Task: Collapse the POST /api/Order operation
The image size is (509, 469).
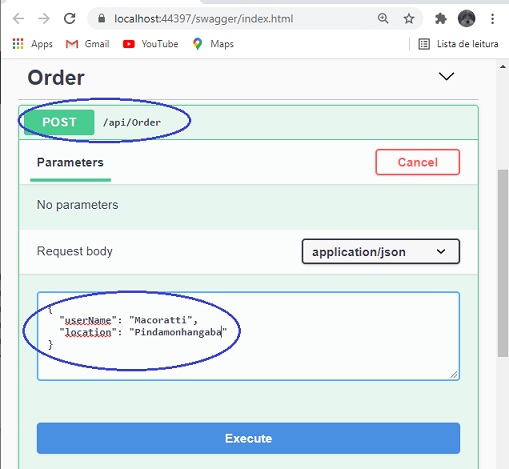Action: click(x=248, y=122)
